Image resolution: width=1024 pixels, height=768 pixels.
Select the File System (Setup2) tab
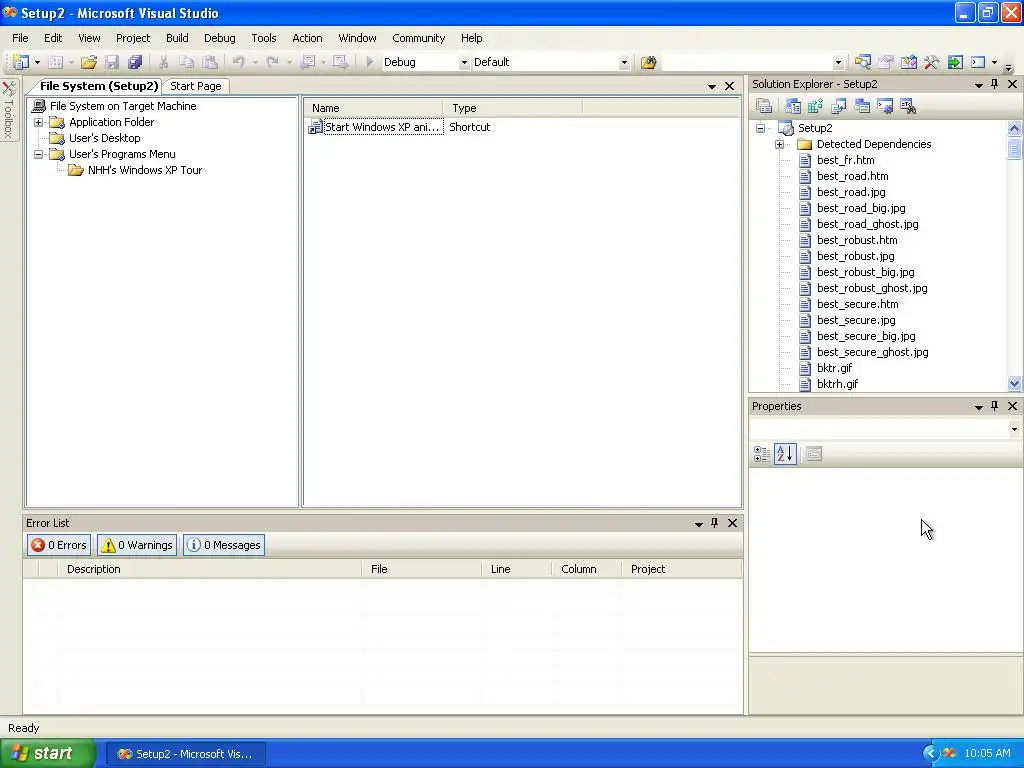click(98, 86)
